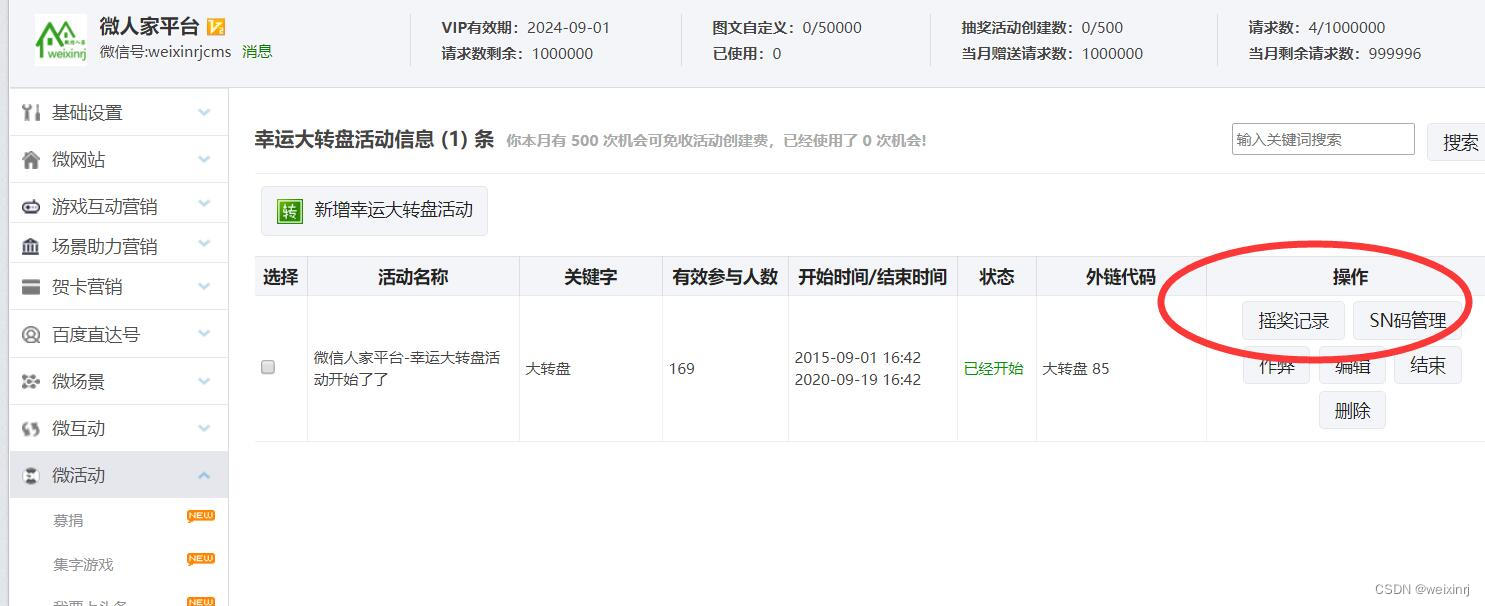This screenshot has height=606, width=1485.
Task: Click the 已经开始 status text
Action: (x=993, y=368)
